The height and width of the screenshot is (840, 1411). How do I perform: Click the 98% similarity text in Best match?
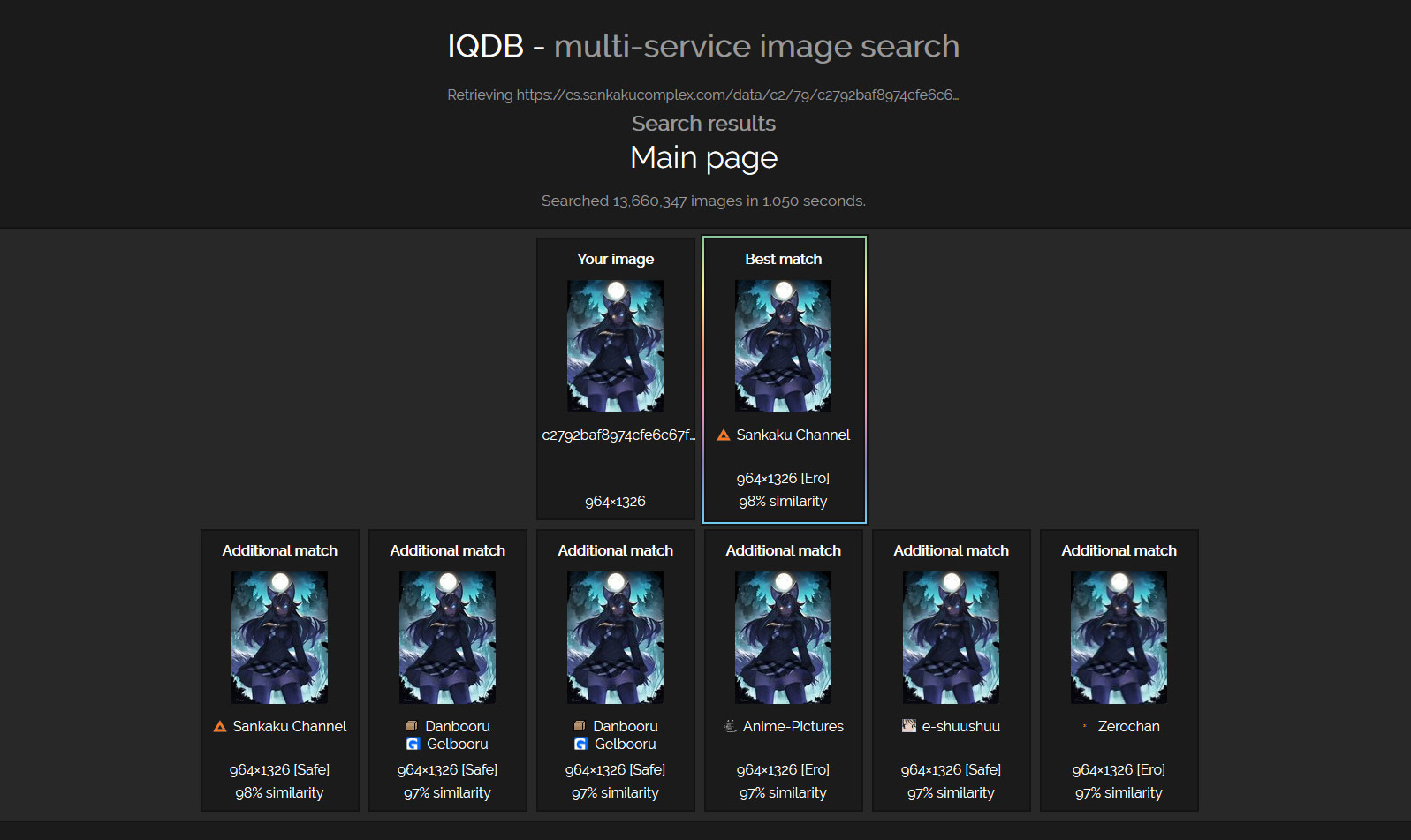783,501
